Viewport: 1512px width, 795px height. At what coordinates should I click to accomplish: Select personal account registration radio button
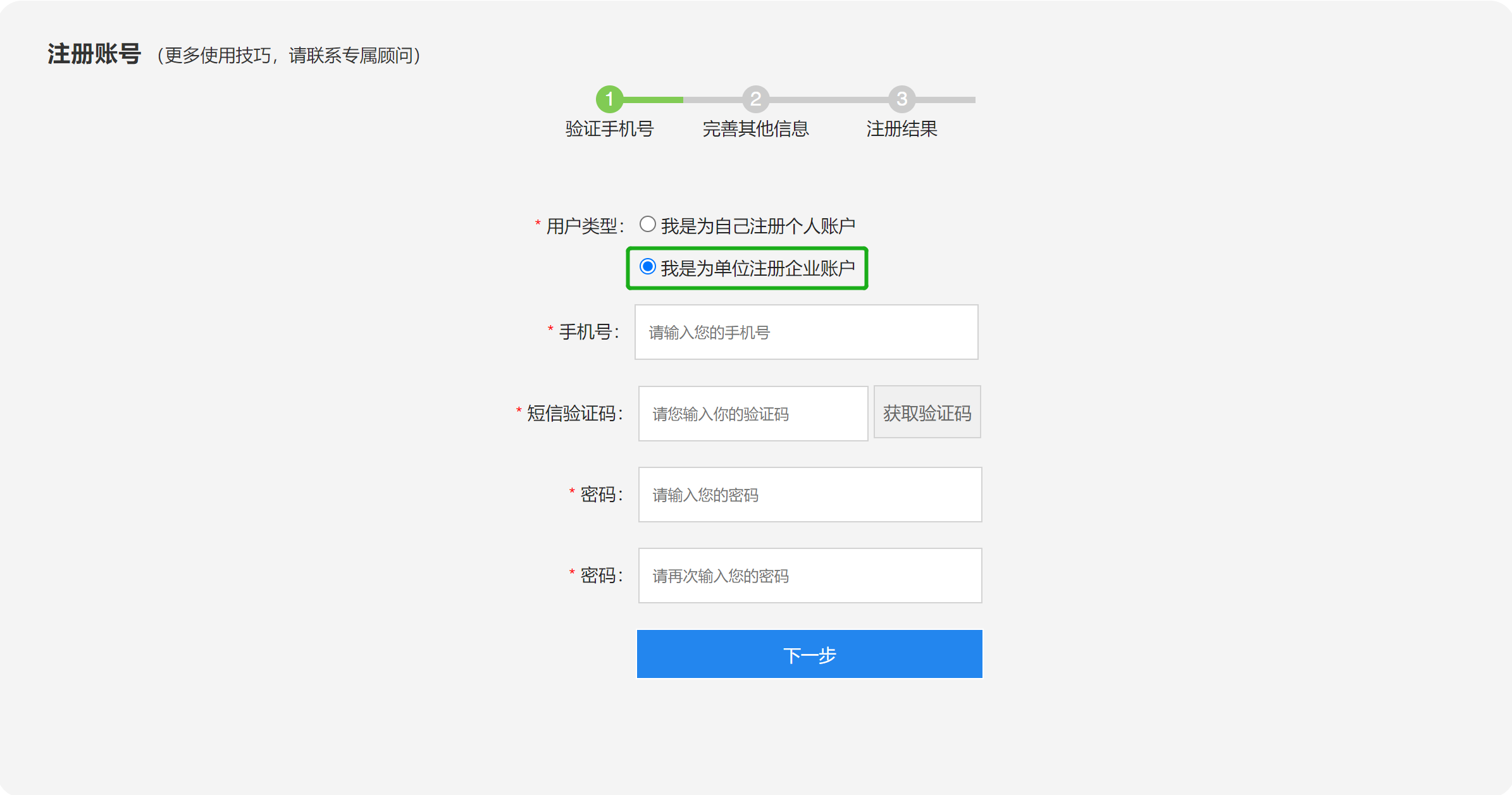[647, 224]
